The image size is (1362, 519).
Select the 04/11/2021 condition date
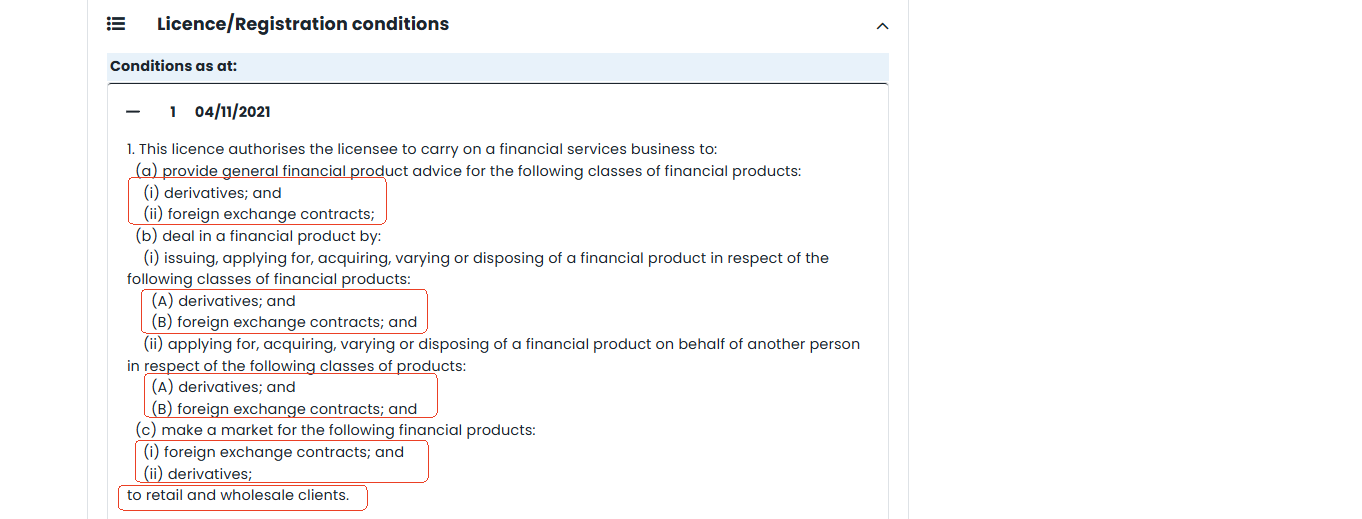click(232, 112)
